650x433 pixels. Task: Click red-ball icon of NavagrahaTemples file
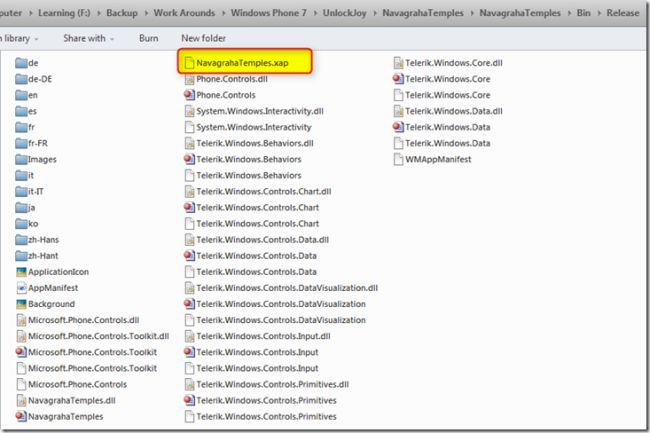point(21,416)
